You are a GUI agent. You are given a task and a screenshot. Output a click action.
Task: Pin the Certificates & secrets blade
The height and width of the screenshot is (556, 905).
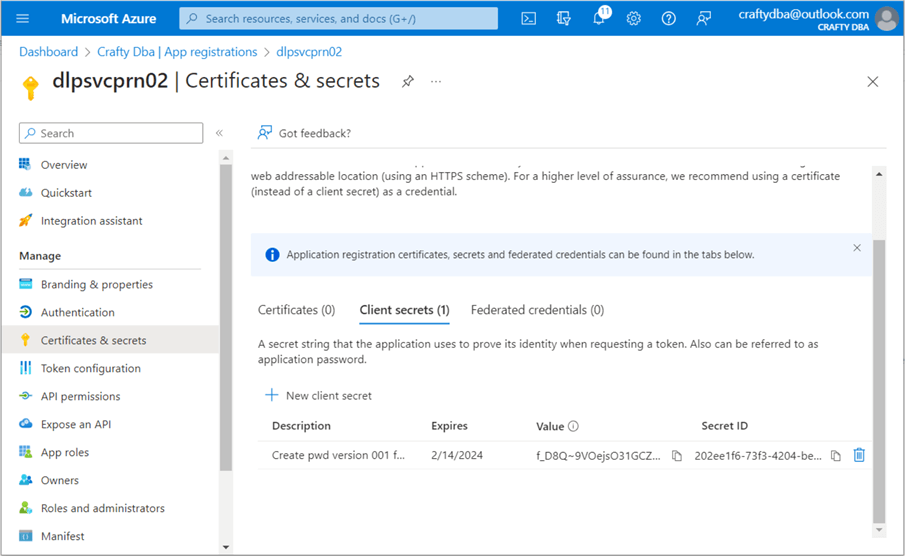408,81
